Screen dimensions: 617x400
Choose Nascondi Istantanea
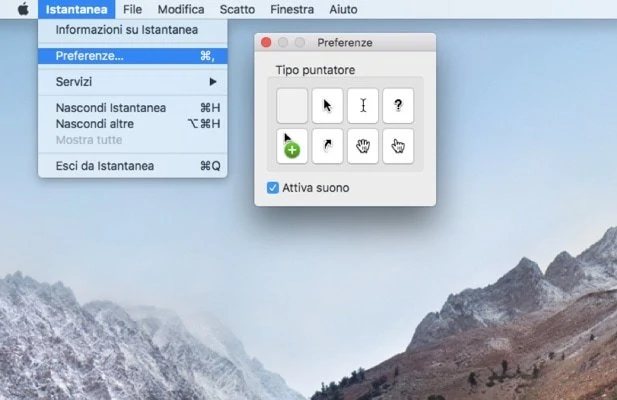[133, 108]
